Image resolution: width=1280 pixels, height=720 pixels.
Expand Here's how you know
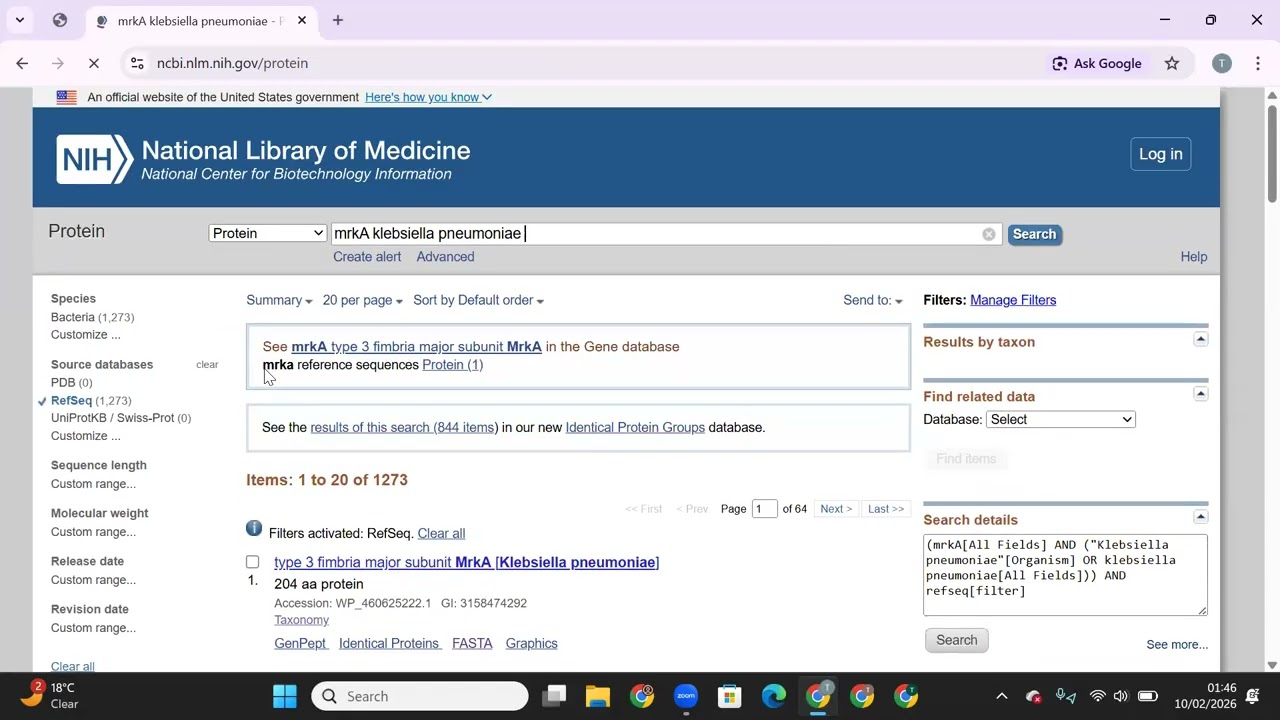click(x=428, y=97)
